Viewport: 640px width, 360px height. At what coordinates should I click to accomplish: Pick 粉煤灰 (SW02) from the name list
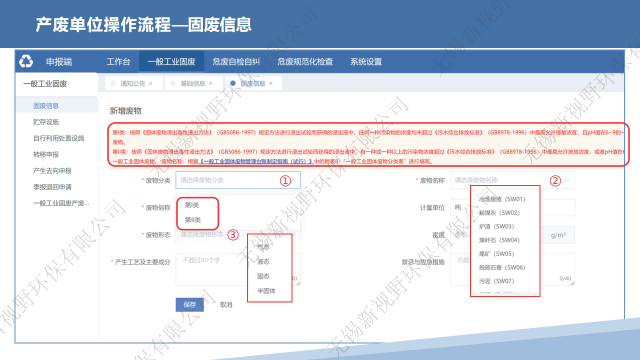499,213
